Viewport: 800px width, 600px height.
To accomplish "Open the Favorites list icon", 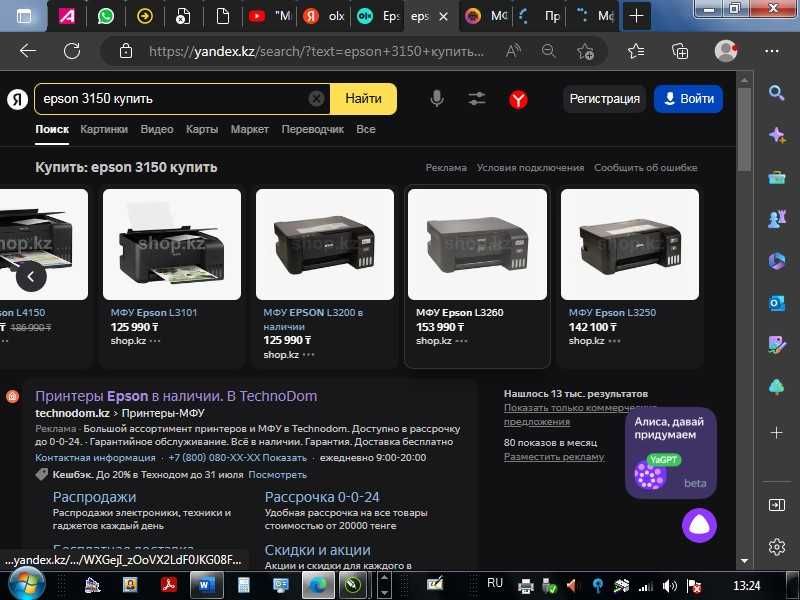I will coord(636,51).
